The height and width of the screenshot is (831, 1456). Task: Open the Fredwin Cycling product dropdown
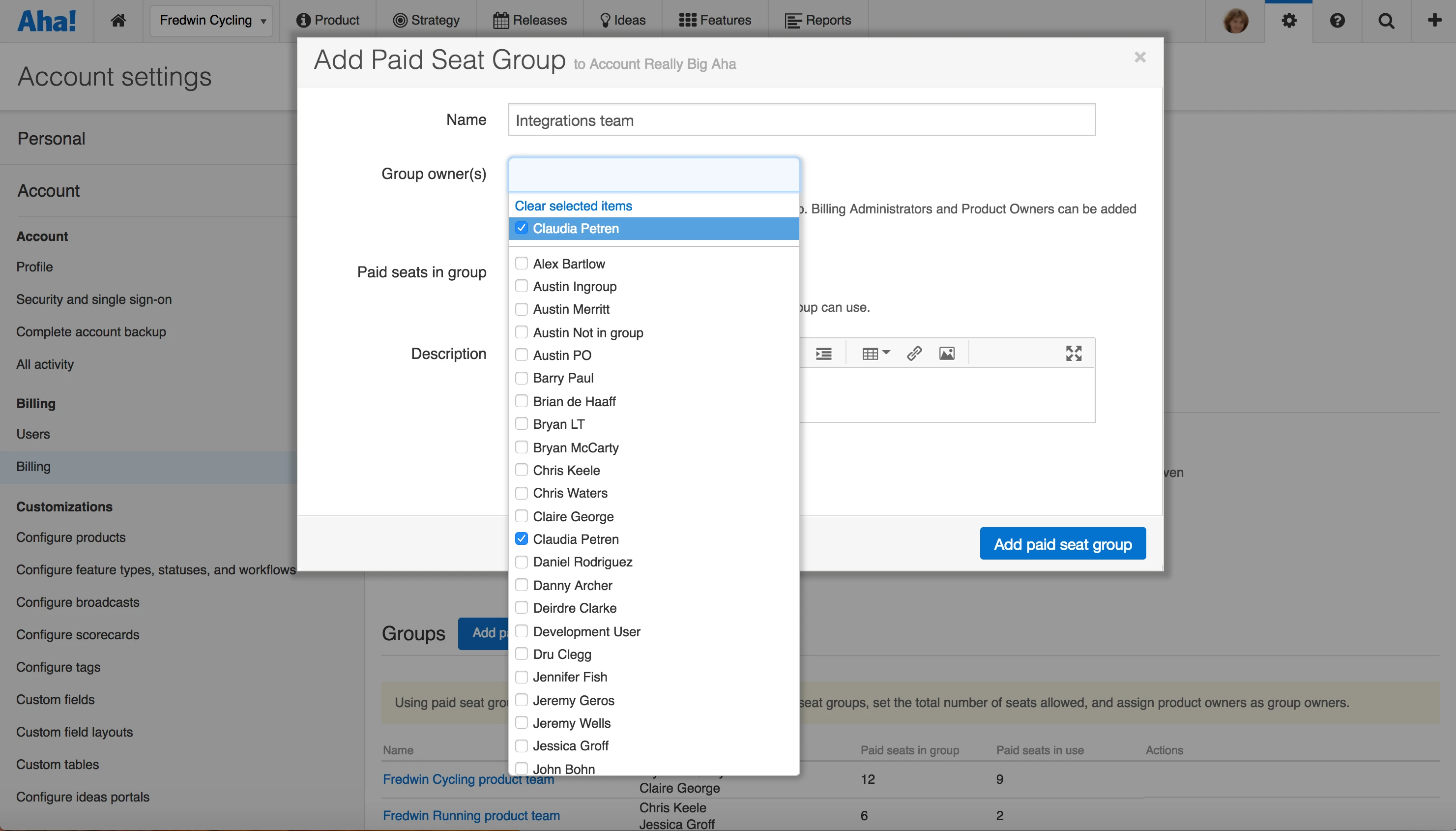point(212,21)
